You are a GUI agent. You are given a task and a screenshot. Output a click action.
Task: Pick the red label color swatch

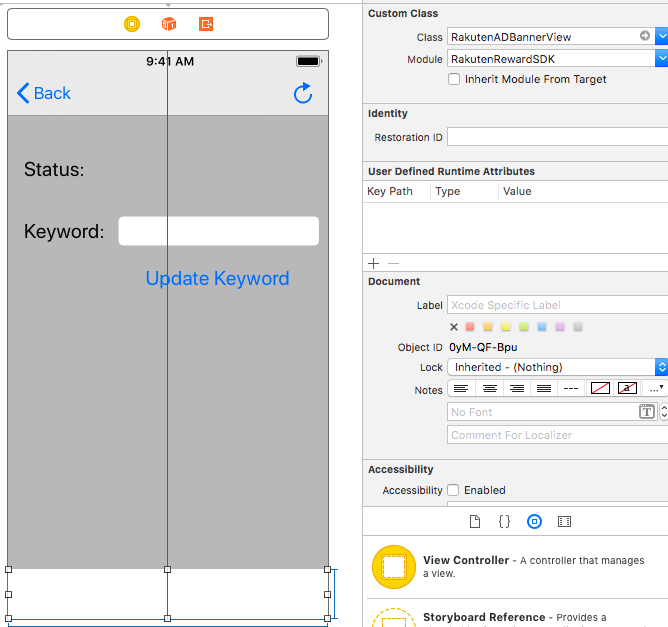[470, 327]
